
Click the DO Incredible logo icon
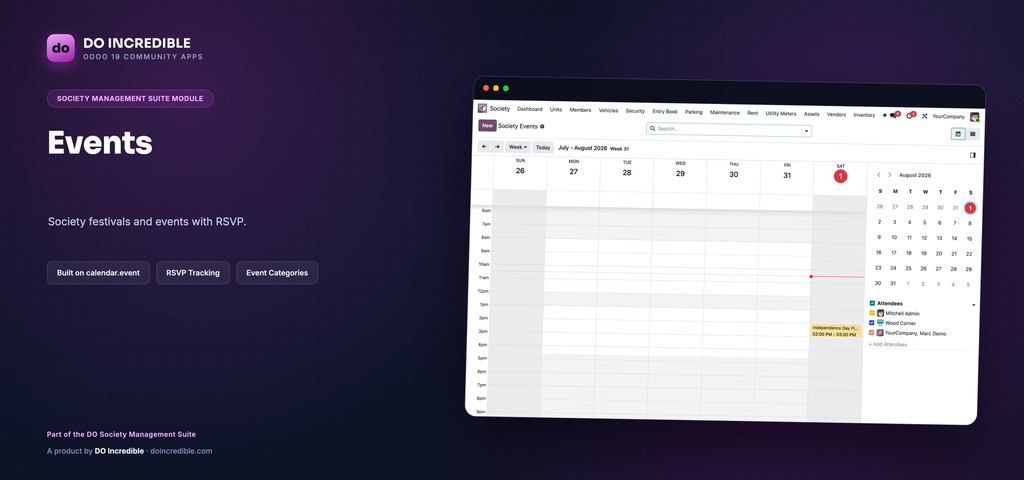[61, 48]
